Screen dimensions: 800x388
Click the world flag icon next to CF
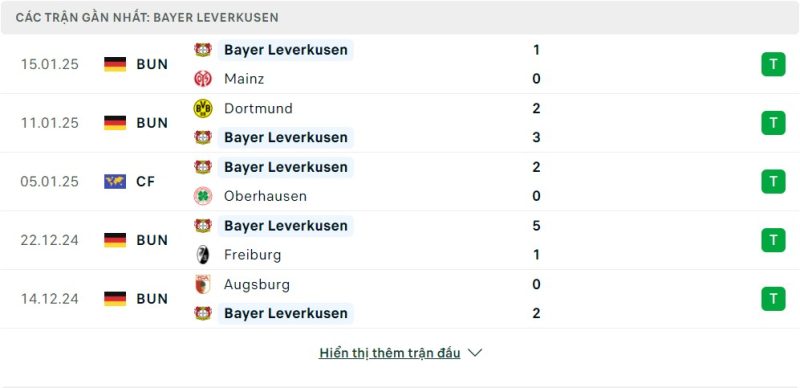[x=115, y=181]
